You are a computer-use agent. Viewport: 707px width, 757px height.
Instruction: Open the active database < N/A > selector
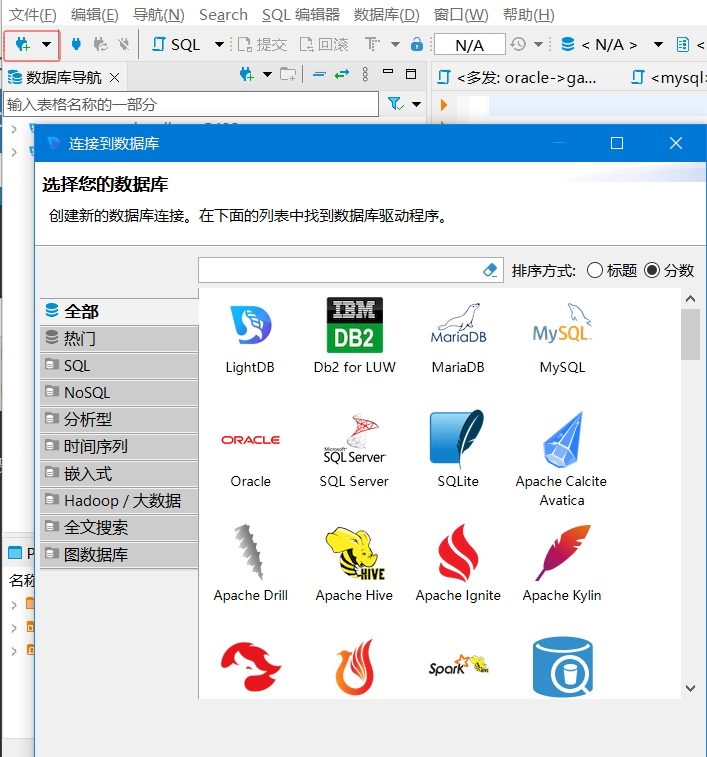pyautogui.click(x=611, y=45)
